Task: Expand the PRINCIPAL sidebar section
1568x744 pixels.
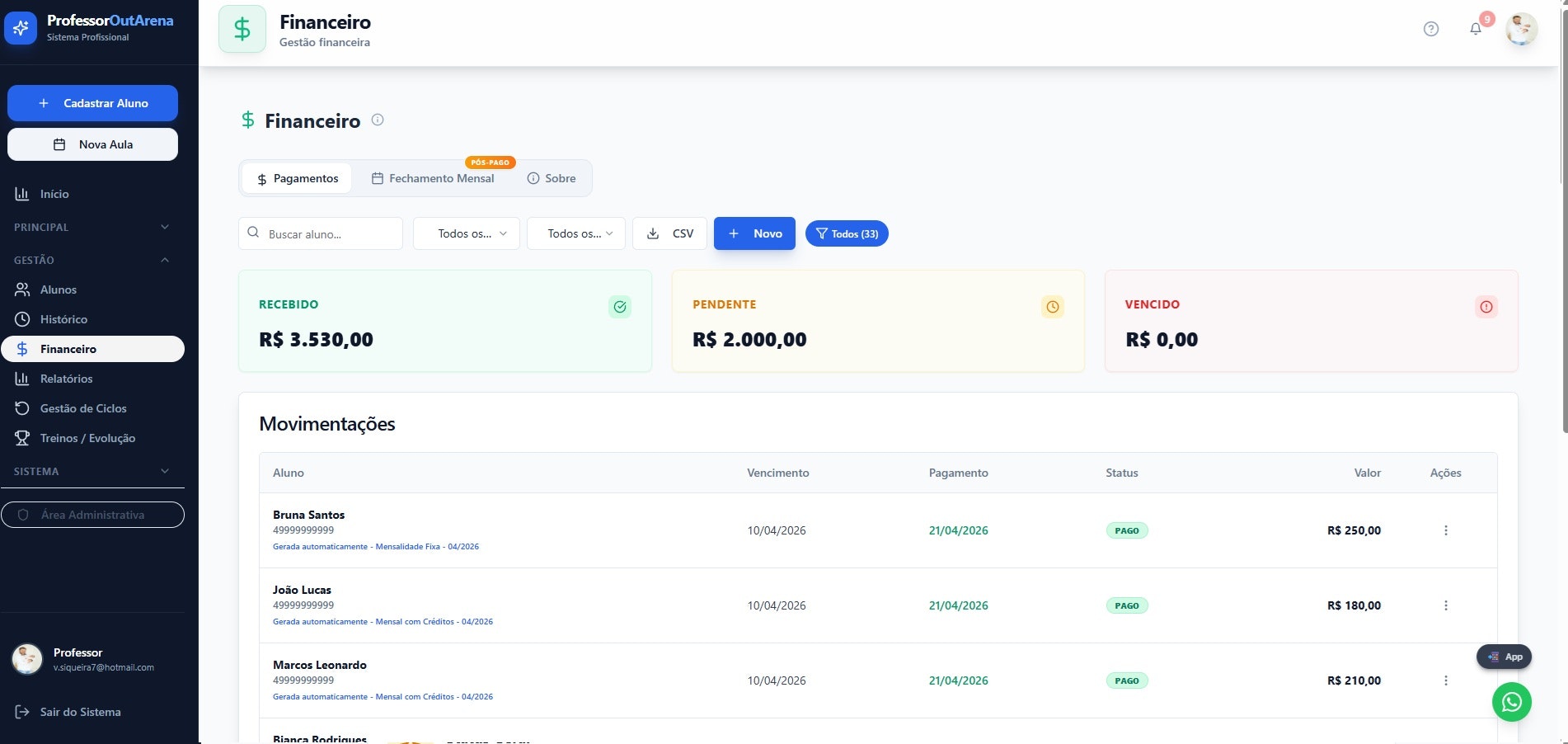Action: coord(92,227)
